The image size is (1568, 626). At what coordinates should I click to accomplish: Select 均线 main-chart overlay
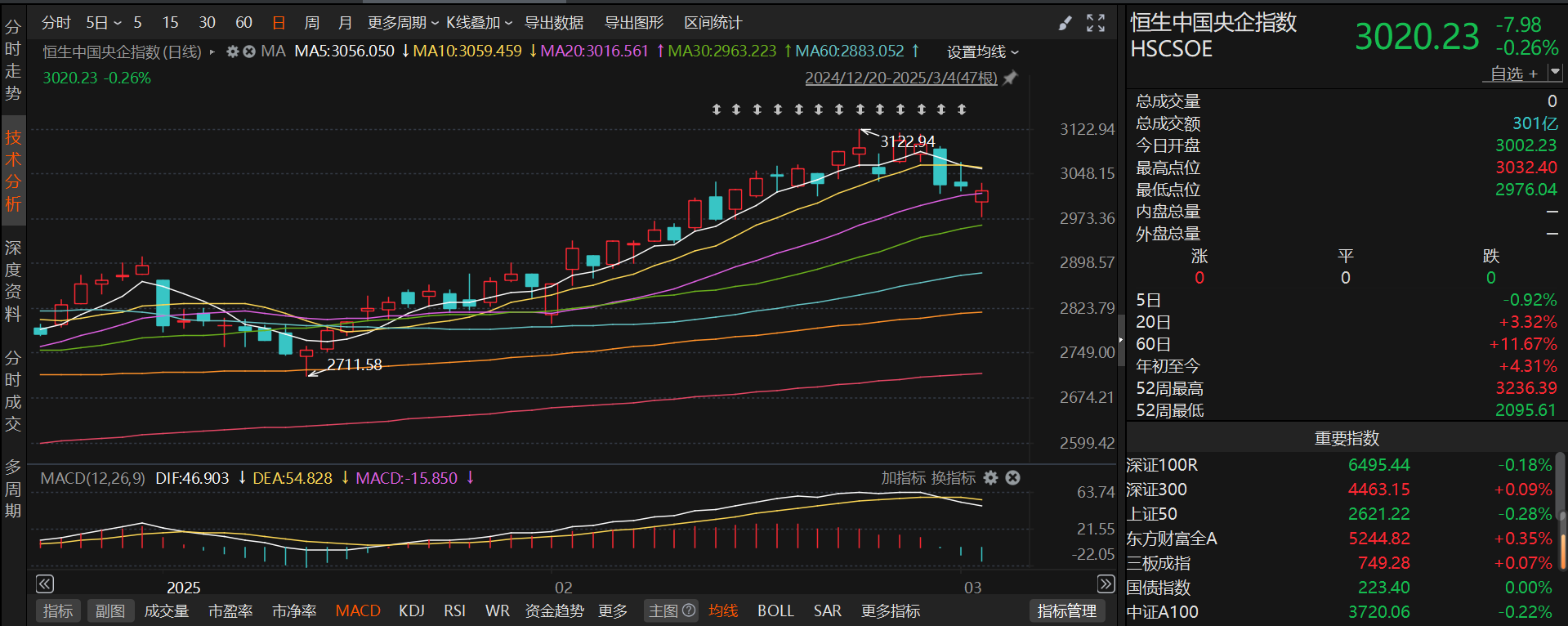click(x=723, y=610)
